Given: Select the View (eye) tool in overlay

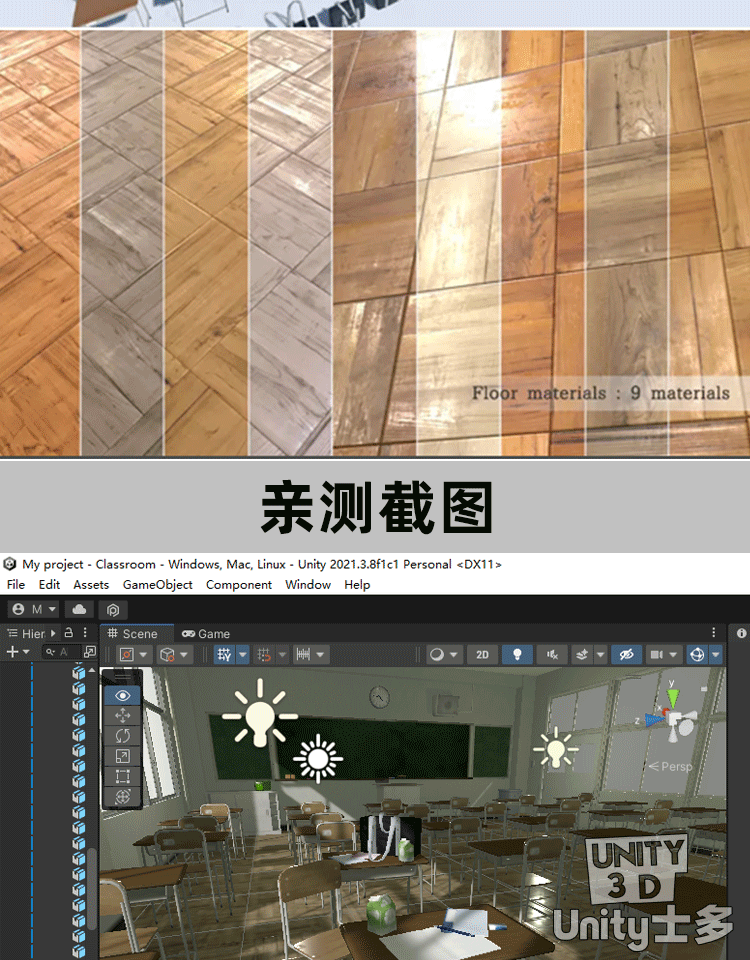Looking at the screenshot, I should click(123, 695).
